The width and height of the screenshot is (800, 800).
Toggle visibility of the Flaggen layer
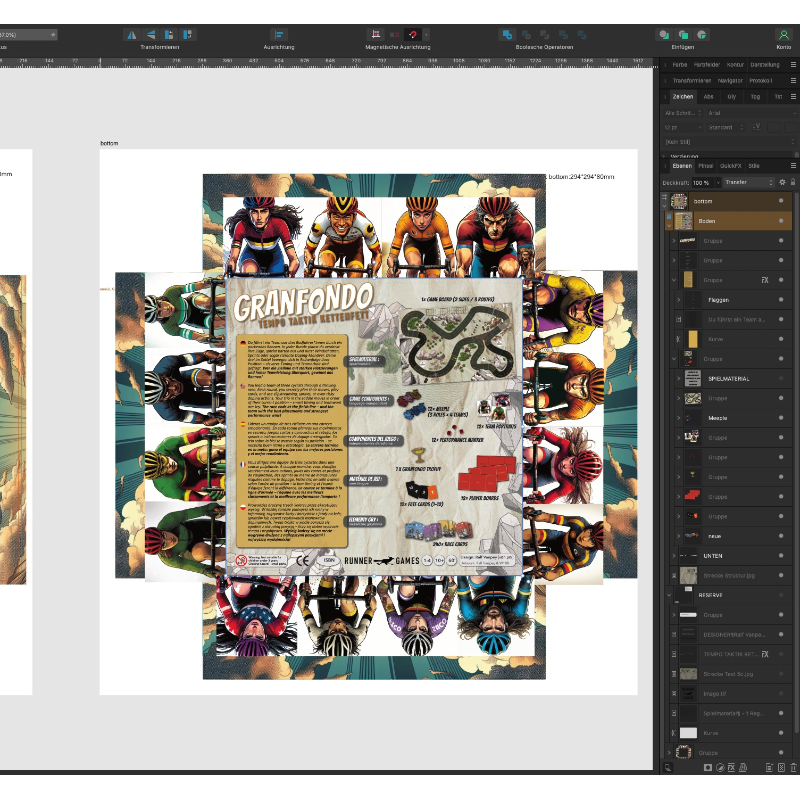coord(781,300)
